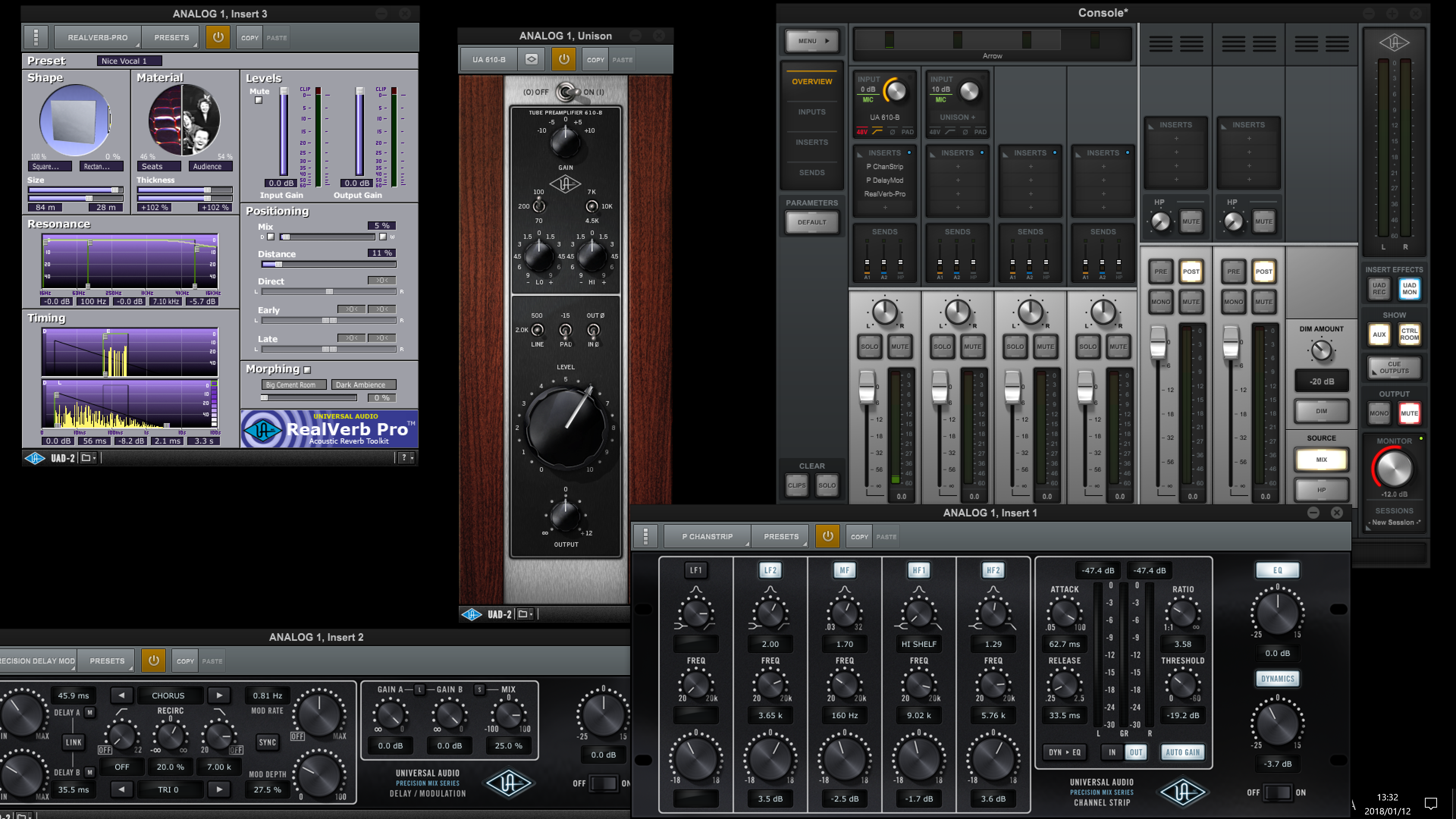Screen dimensions: 1456x819
Task: Toggle the MF band enable button
Action: point(844,570)
